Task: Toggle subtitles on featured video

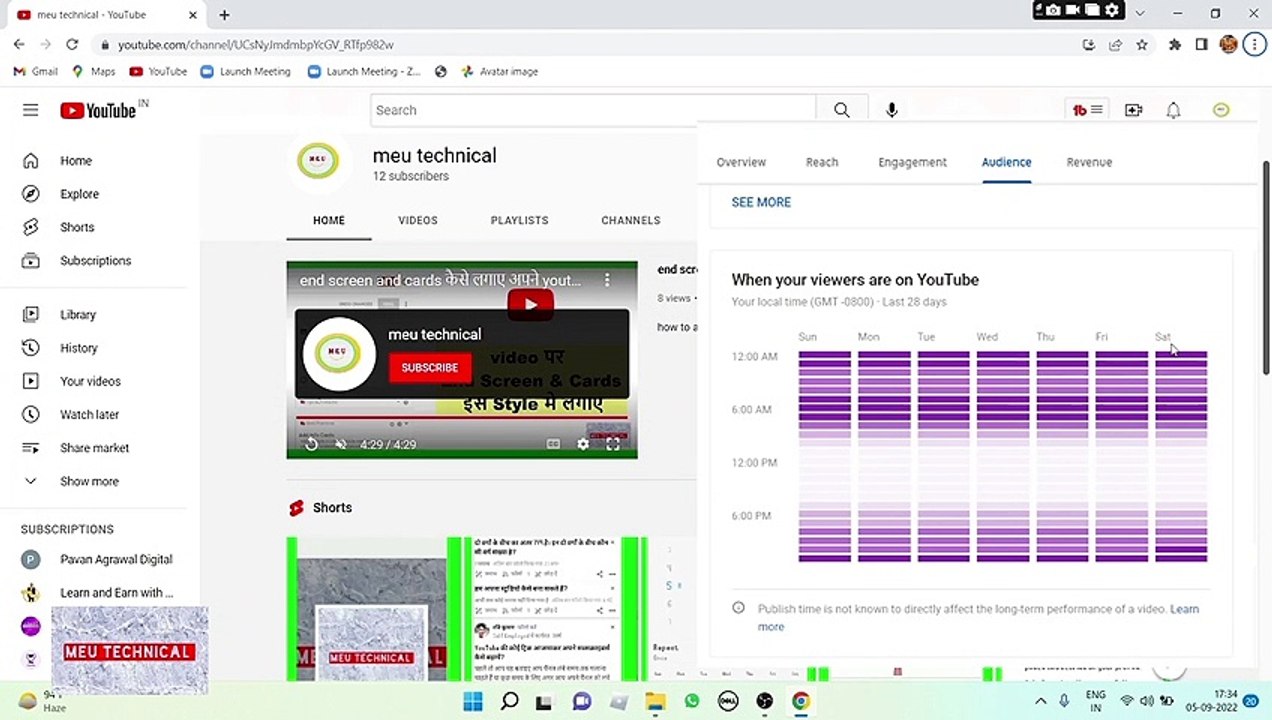Action: click(x=553, y=444)
